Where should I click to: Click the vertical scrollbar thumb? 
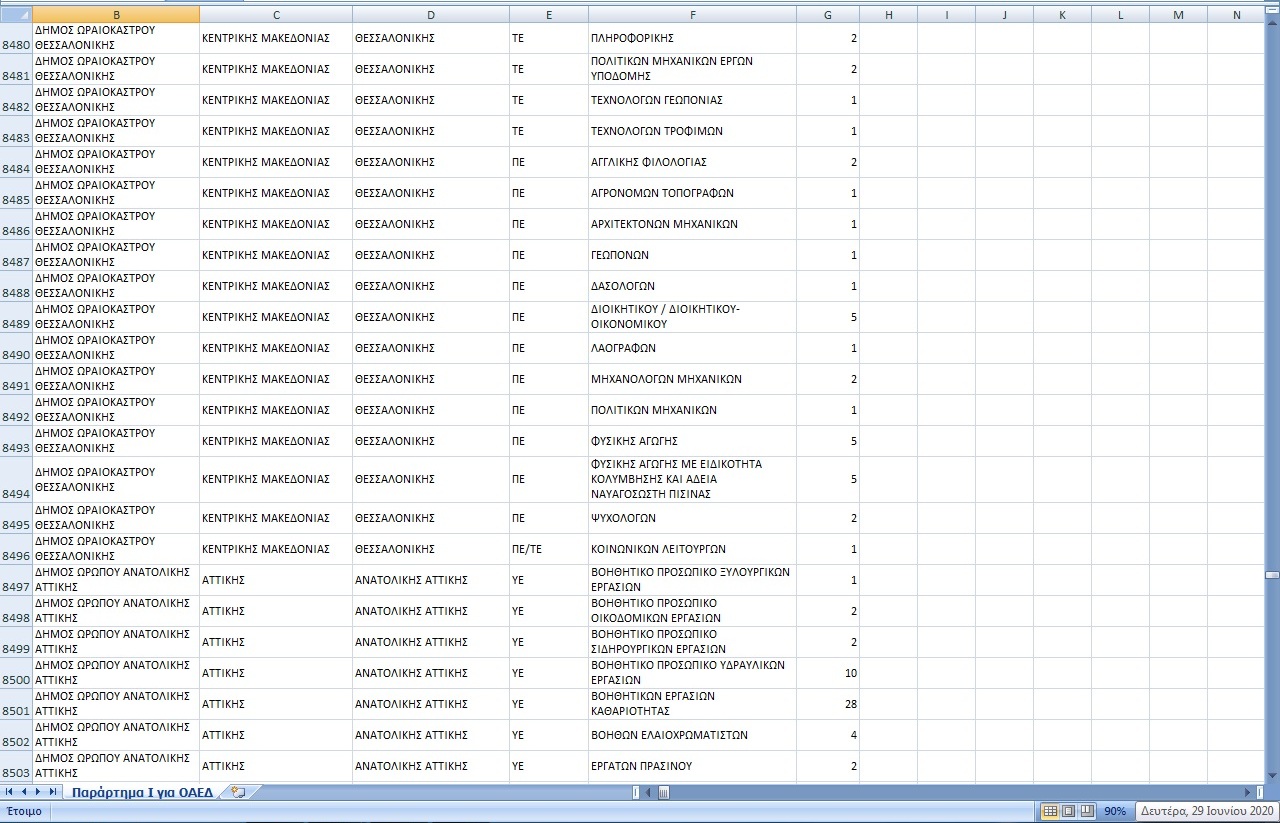click(x=1273, y=575)
